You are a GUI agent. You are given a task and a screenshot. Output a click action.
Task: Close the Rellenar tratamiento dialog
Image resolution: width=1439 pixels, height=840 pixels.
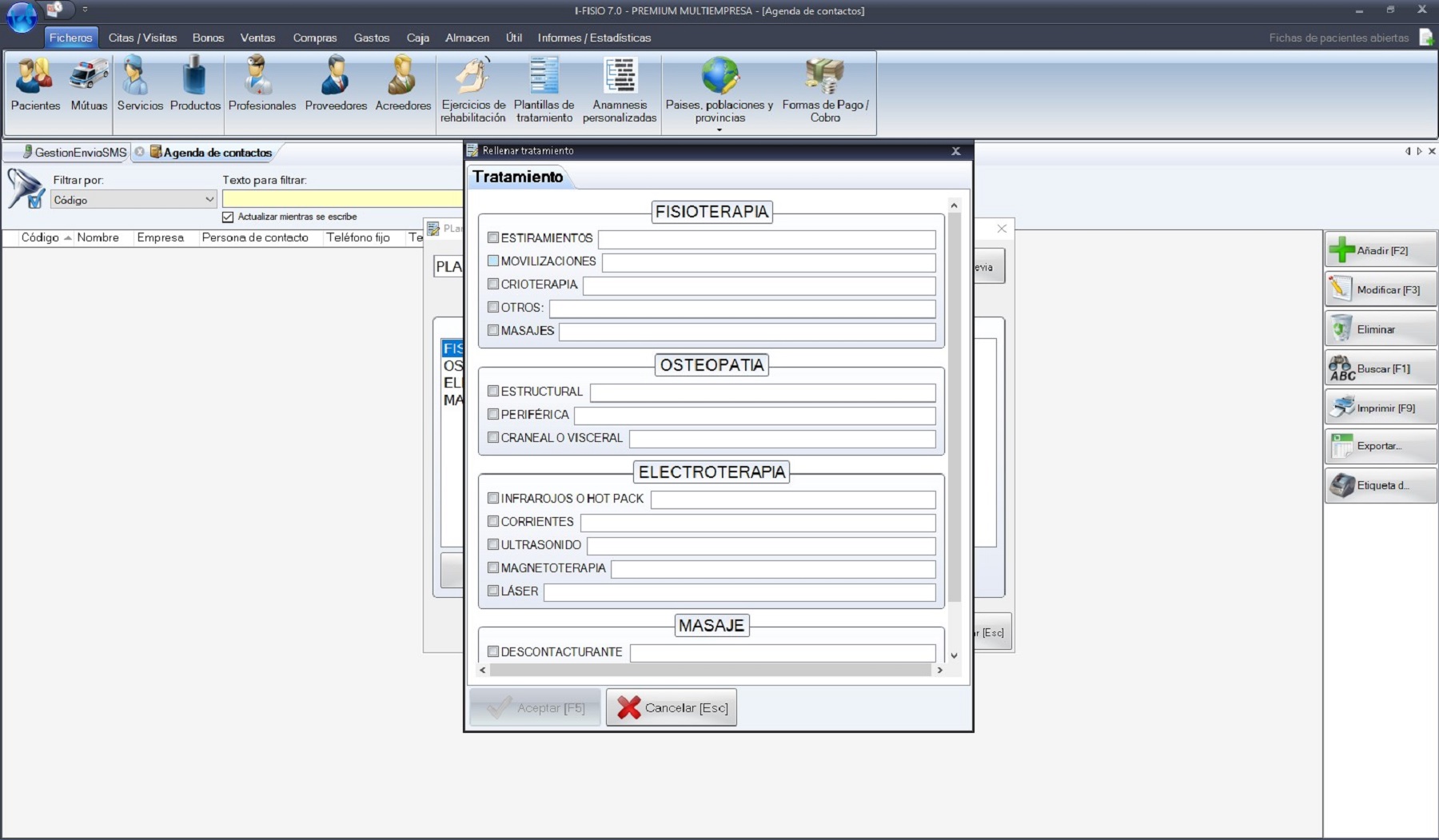point(955,151)
